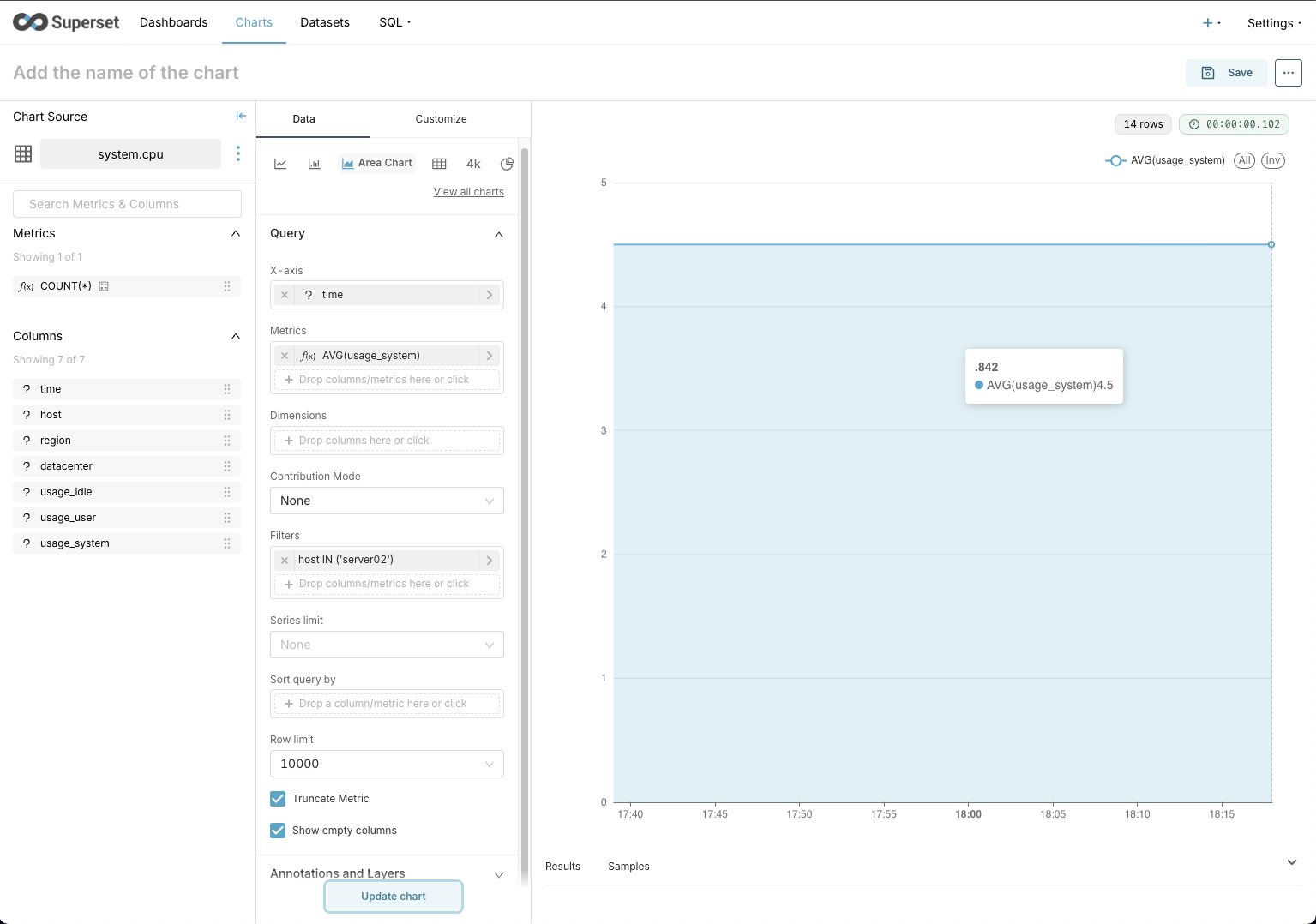1316x924 pixels.
Task: Click the Update chart button
Action: 394,897
